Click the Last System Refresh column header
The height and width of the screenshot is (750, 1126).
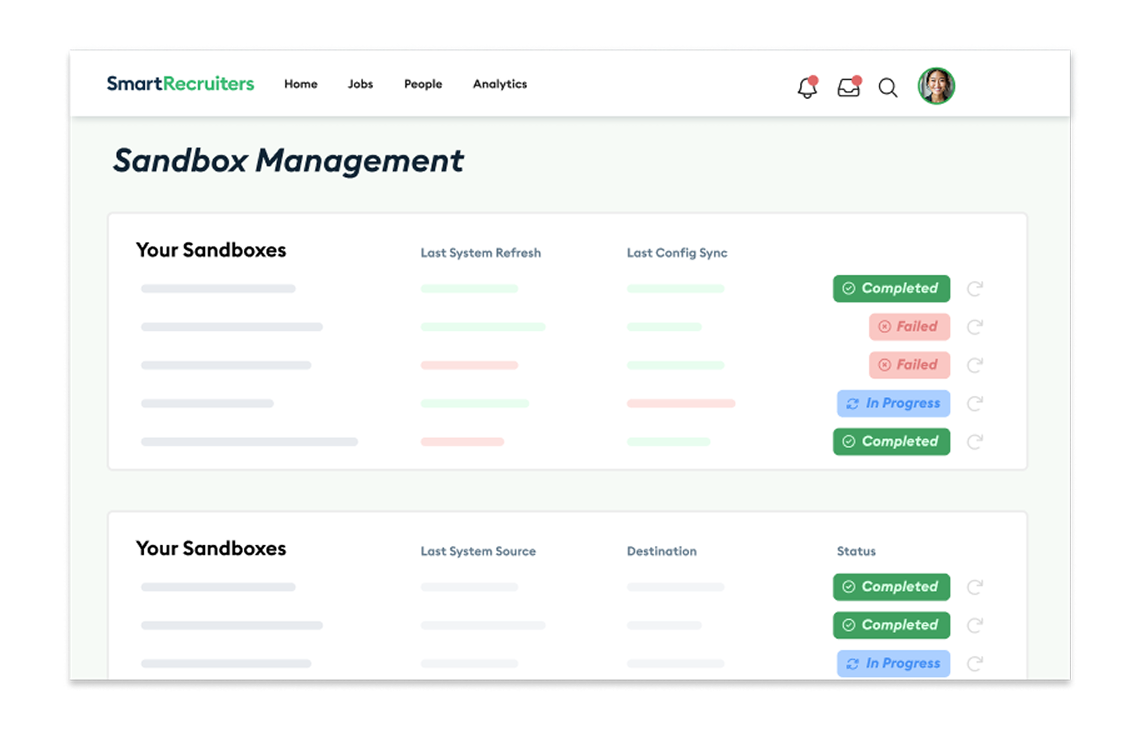[481, 253]
